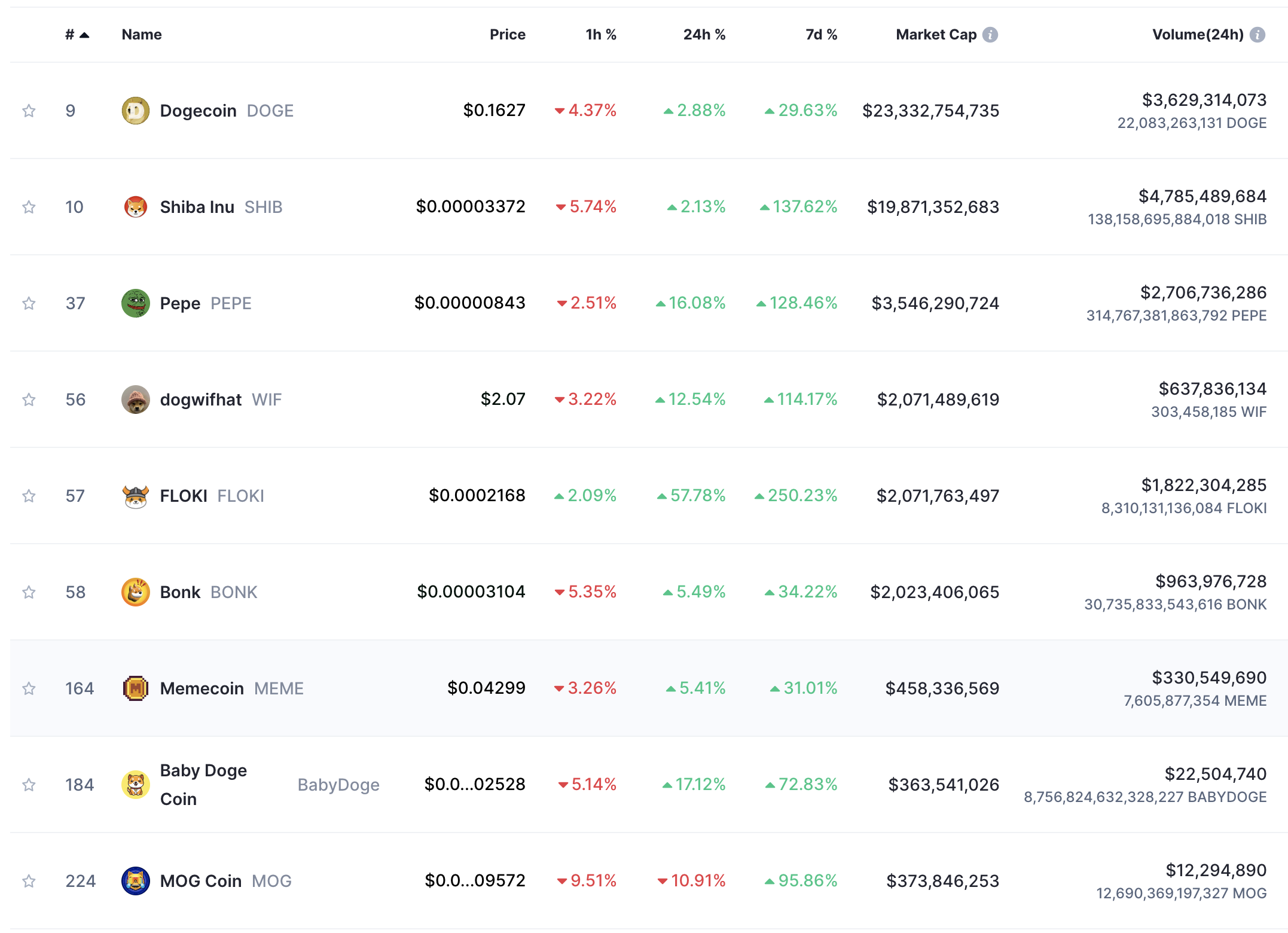Click Shiba Inu market cap $19,871,352,683
This screenshot has height=933, width=1288.
(933, 207)
